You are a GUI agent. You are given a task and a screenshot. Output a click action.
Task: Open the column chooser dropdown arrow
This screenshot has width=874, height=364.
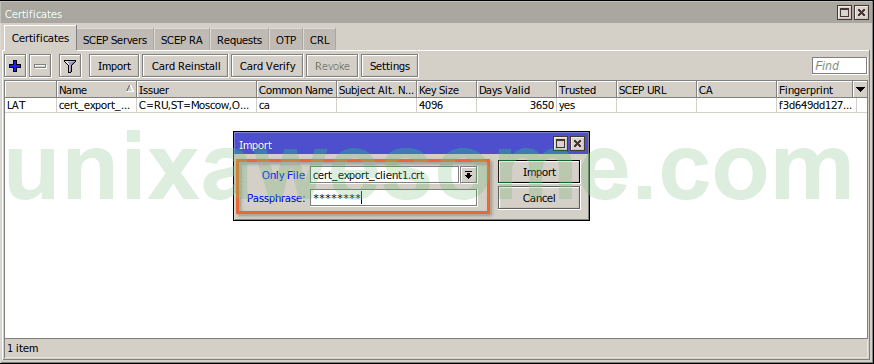[860, 90]
